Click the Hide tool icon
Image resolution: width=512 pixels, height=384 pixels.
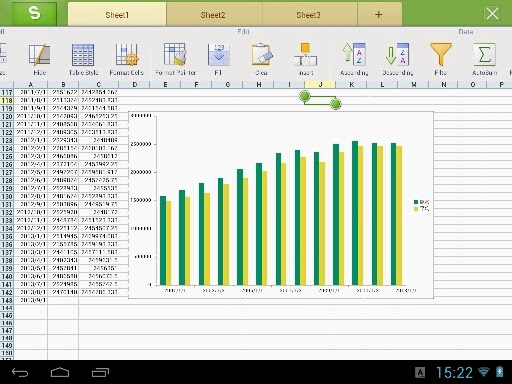tap(40, 55)
